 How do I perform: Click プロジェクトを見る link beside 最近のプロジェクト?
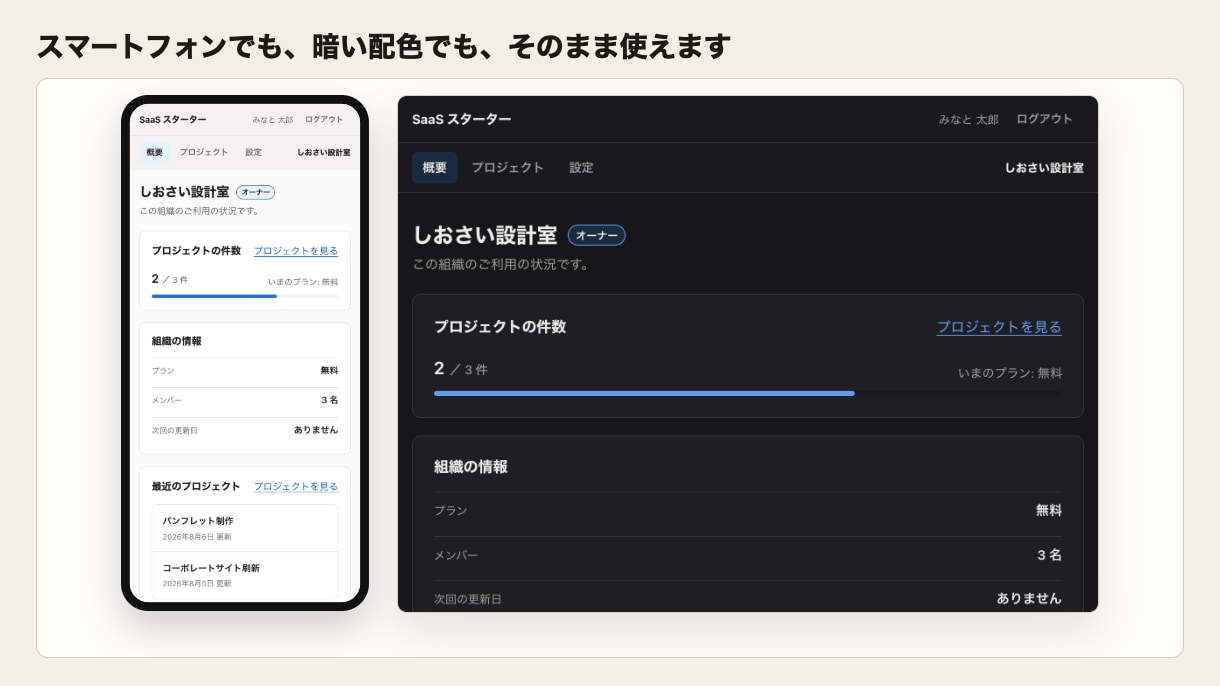(296, 486)
